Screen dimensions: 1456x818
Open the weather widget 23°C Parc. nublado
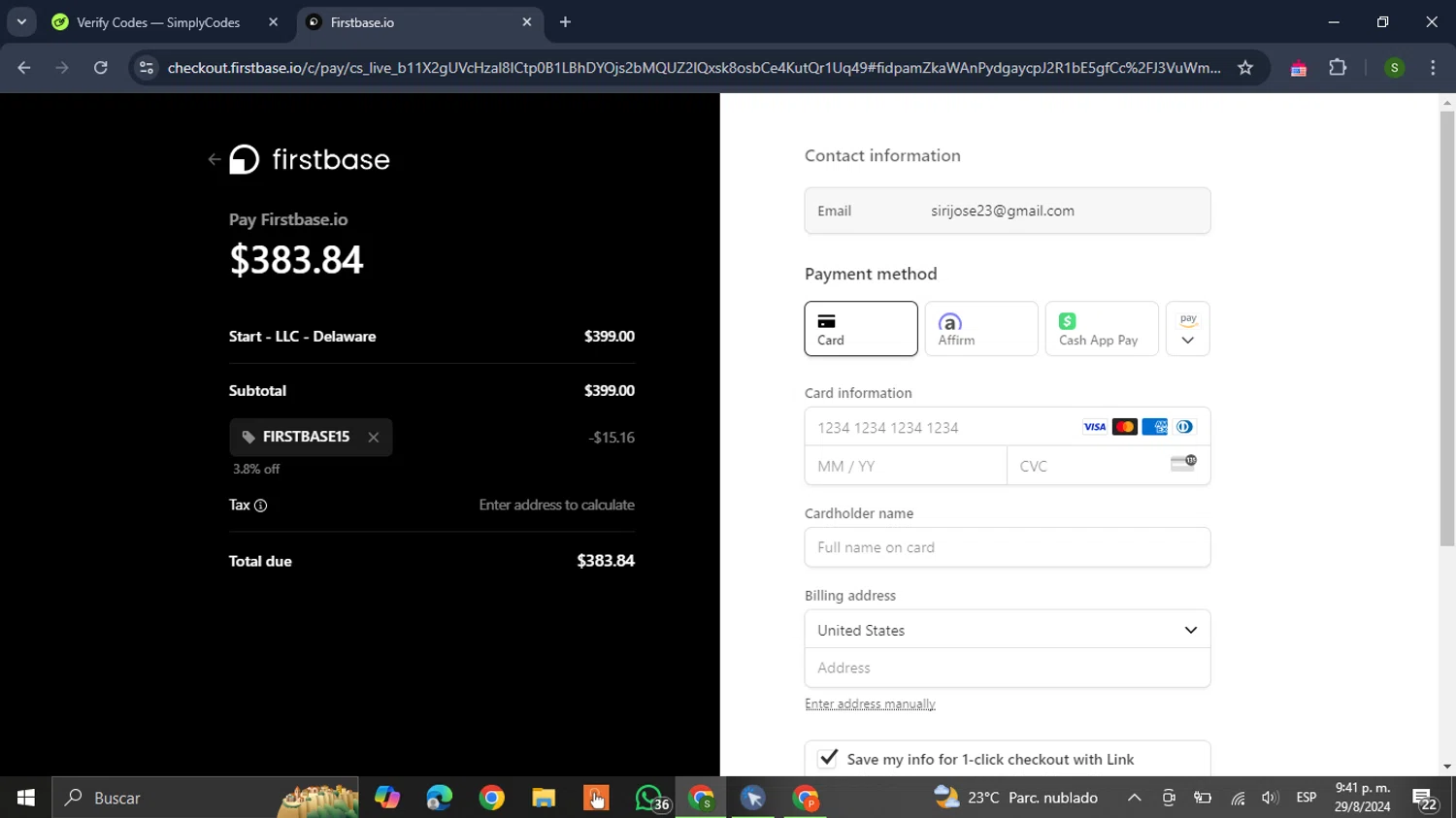(x=1016, y=798)
